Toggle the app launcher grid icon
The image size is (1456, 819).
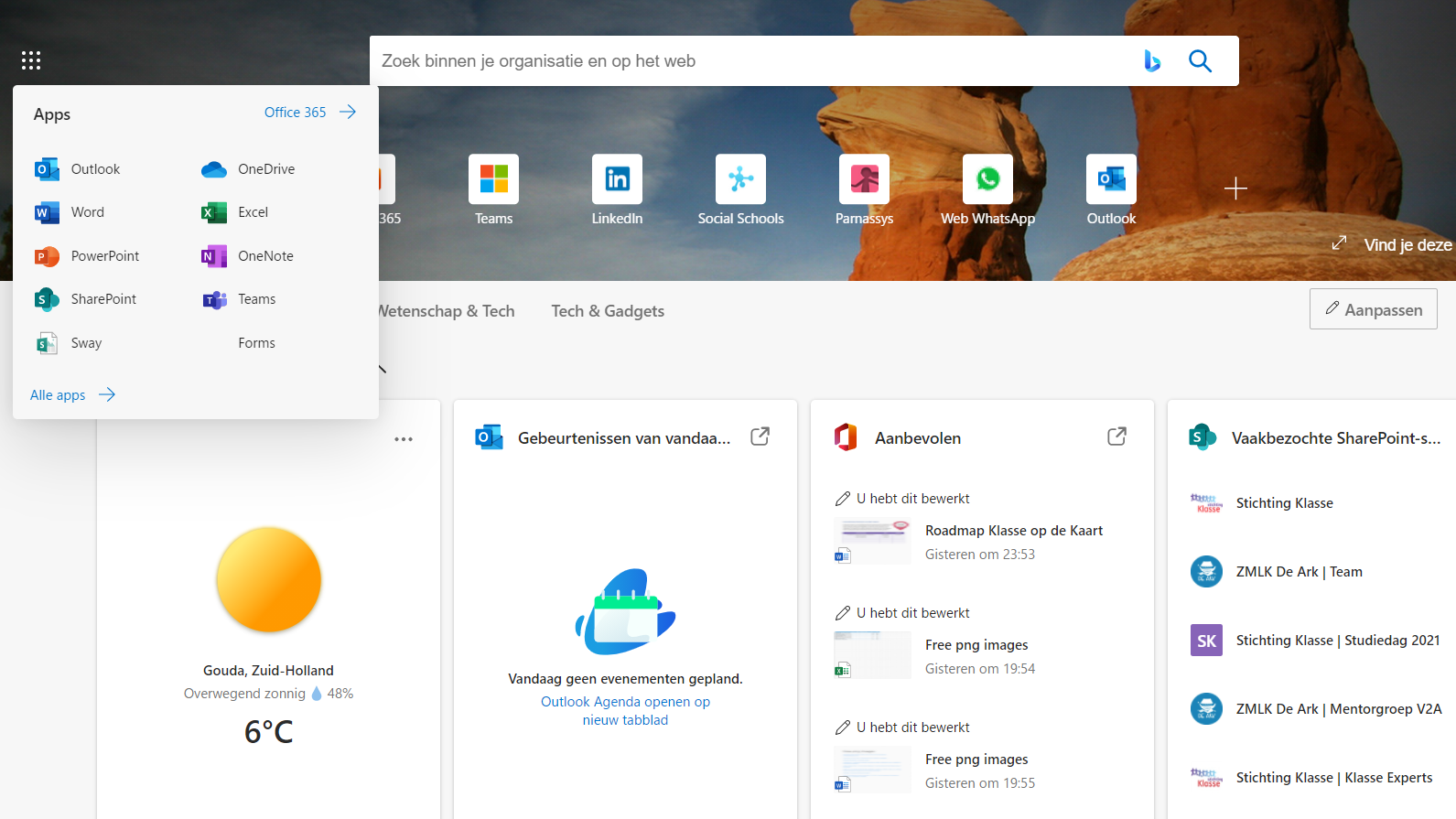click(31, 60)
